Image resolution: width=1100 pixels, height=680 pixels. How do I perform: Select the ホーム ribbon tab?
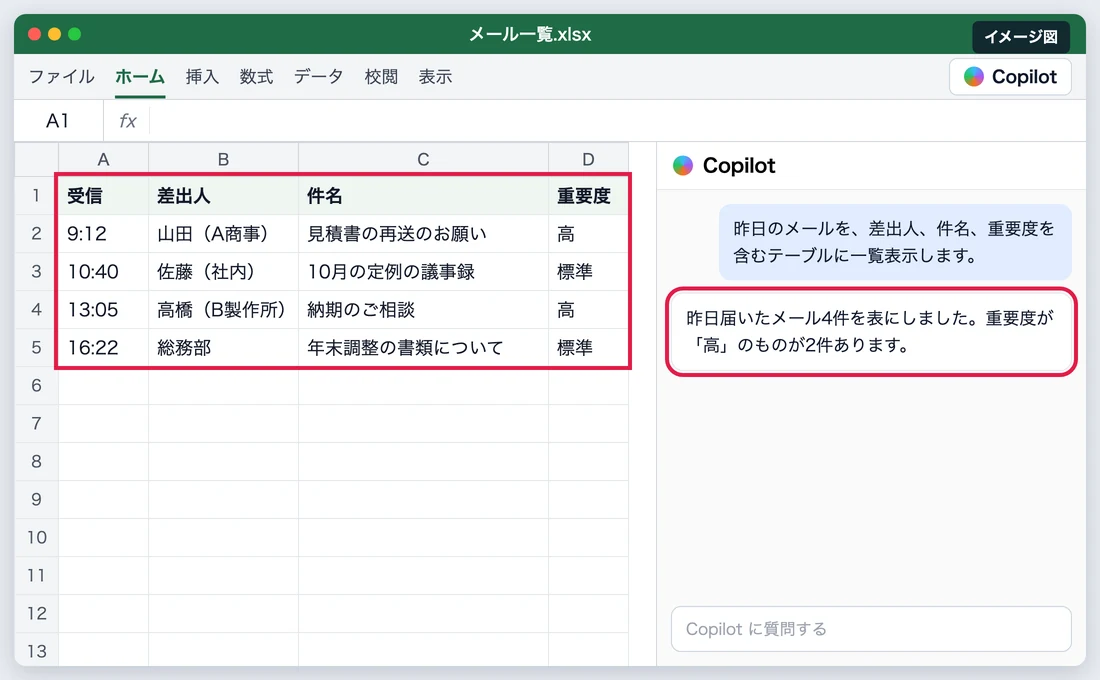(x=140, y=76)
